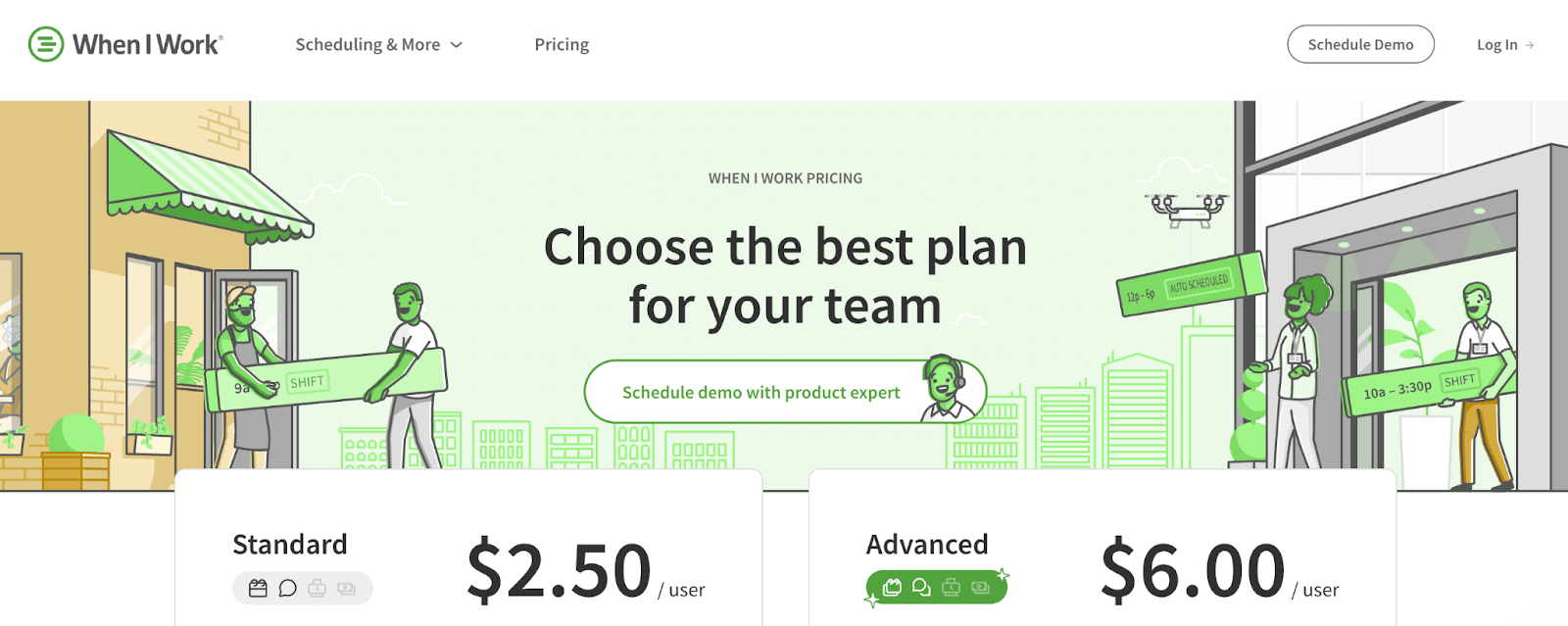Click the Advanced plan time clock icon
The image size is (1568, 626).
pyautogui.click(x=951, y=587)
